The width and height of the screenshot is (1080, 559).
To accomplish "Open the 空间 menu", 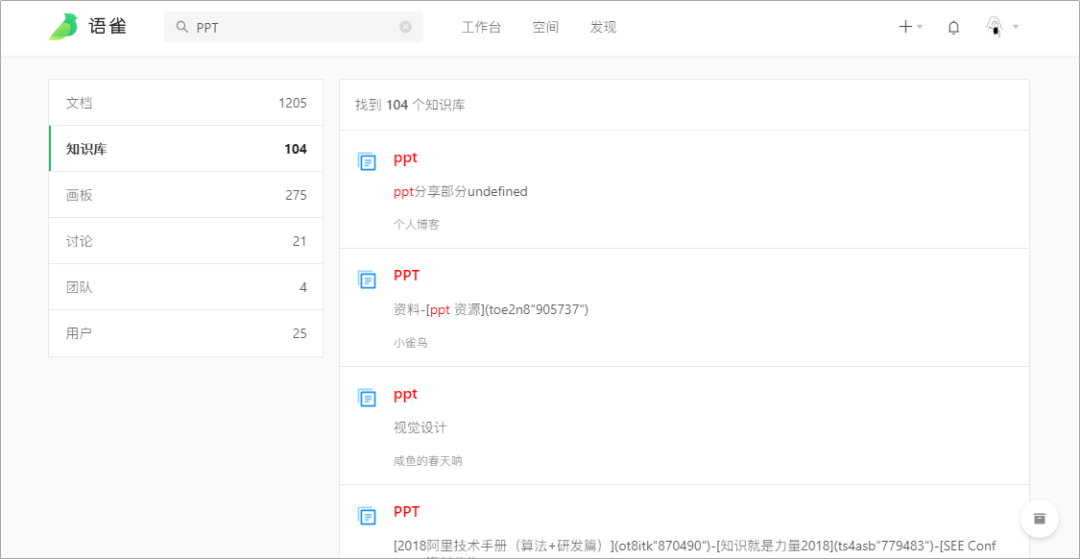I will [x=546, y=28].
